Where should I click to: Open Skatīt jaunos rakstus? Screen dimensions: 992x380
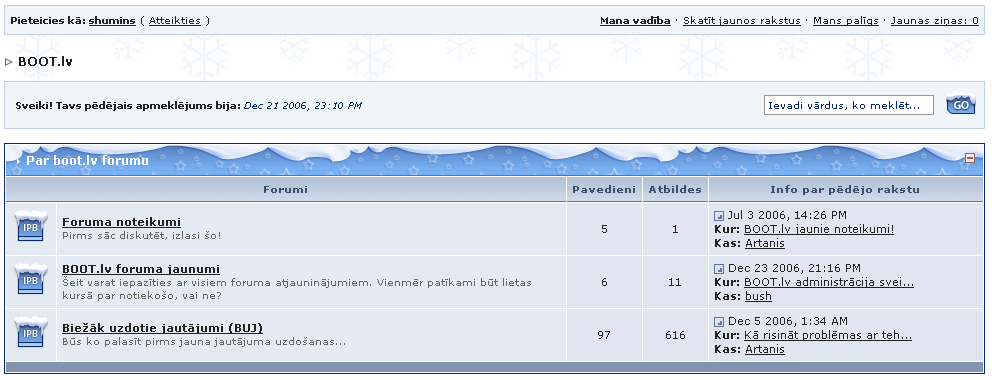(x=741, y=21)
